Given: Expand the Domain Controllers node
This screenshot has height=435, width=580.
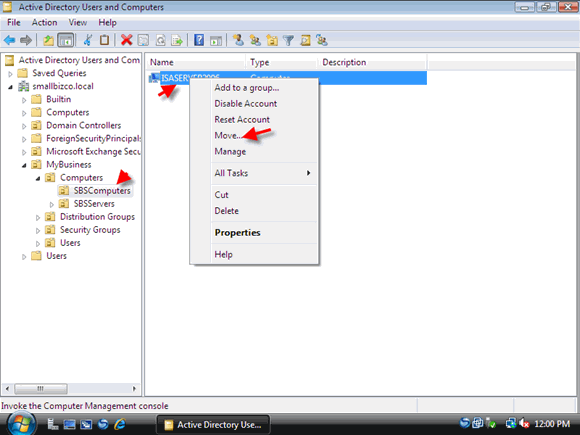Looking at the screenshot, I should tap(24, 126).
